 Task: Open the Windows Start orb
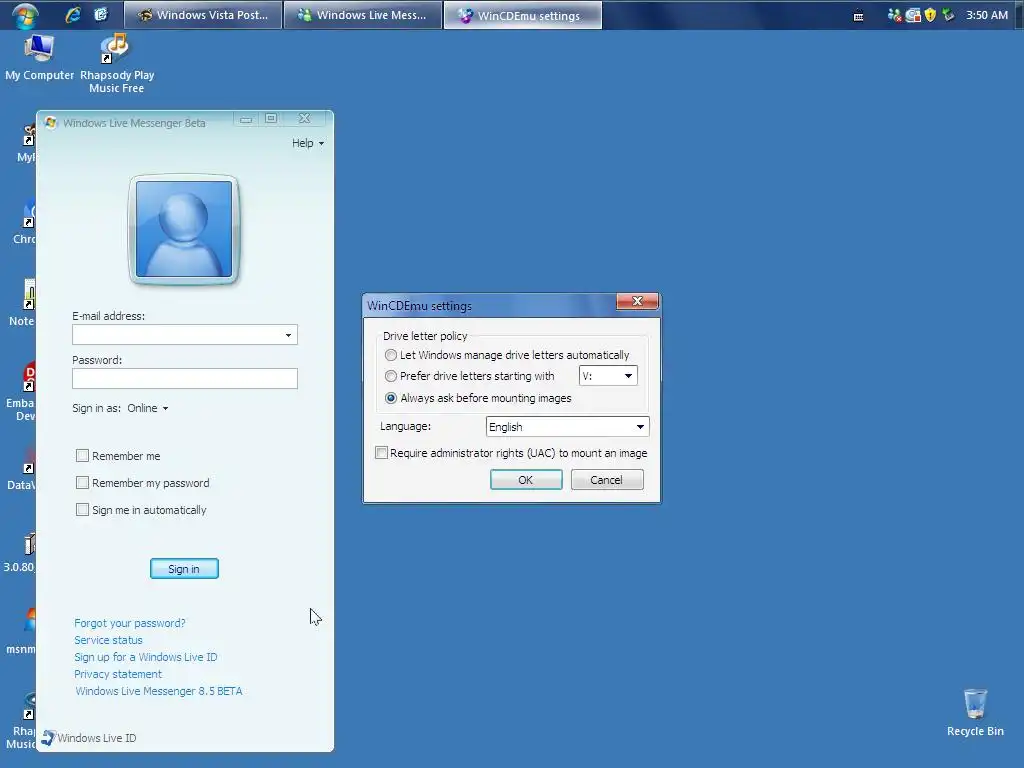(x=25, y=15)
